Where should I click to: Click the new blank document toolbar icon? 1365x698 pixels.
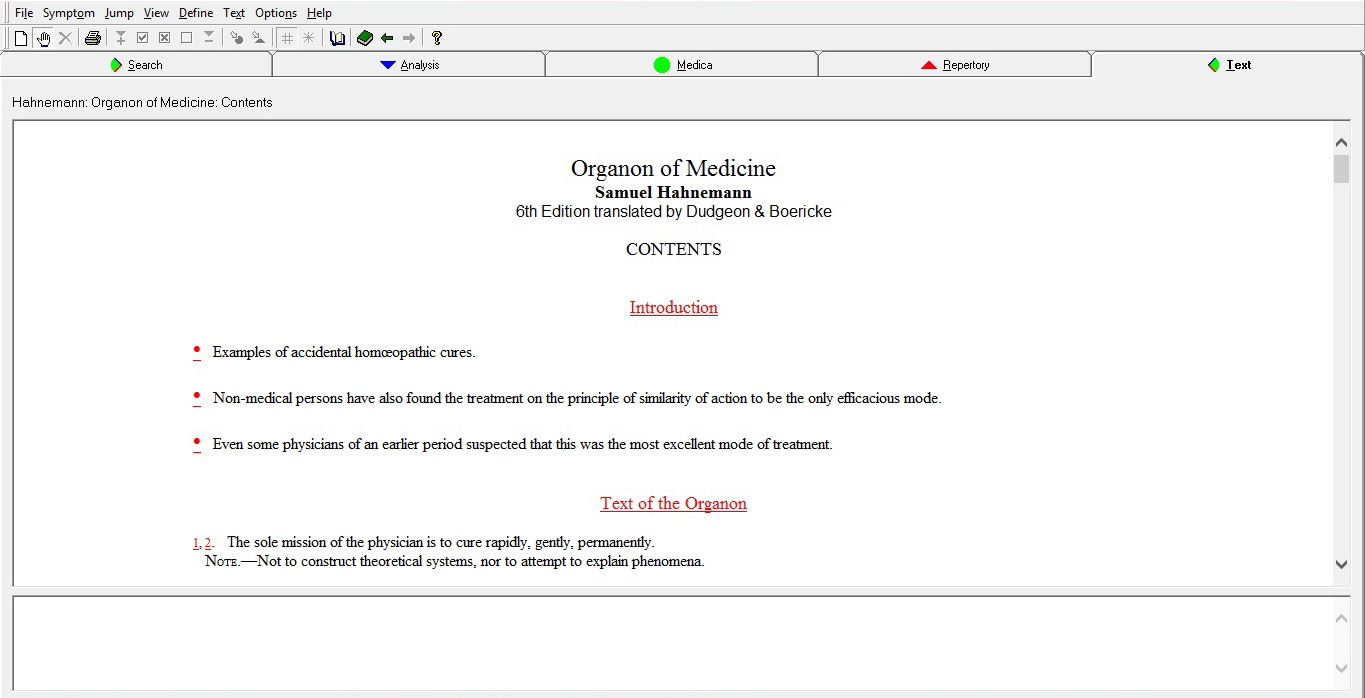20,38
